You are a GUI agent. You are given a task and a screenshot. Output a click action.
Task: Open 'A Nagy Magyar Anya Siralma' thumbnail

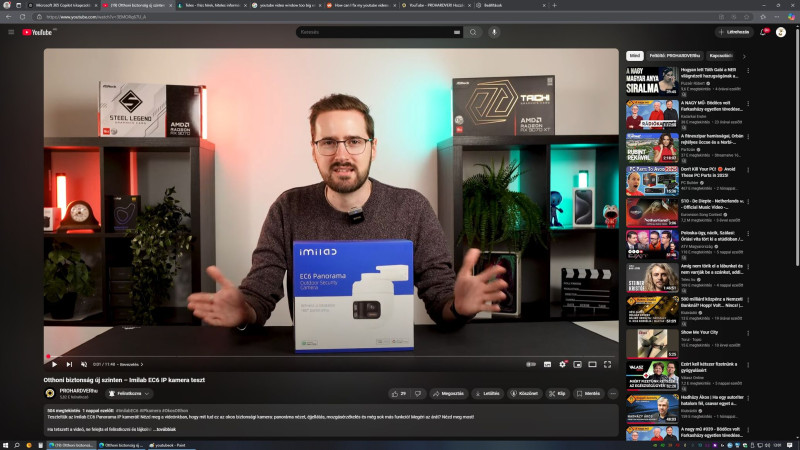[x=652, y=81]
